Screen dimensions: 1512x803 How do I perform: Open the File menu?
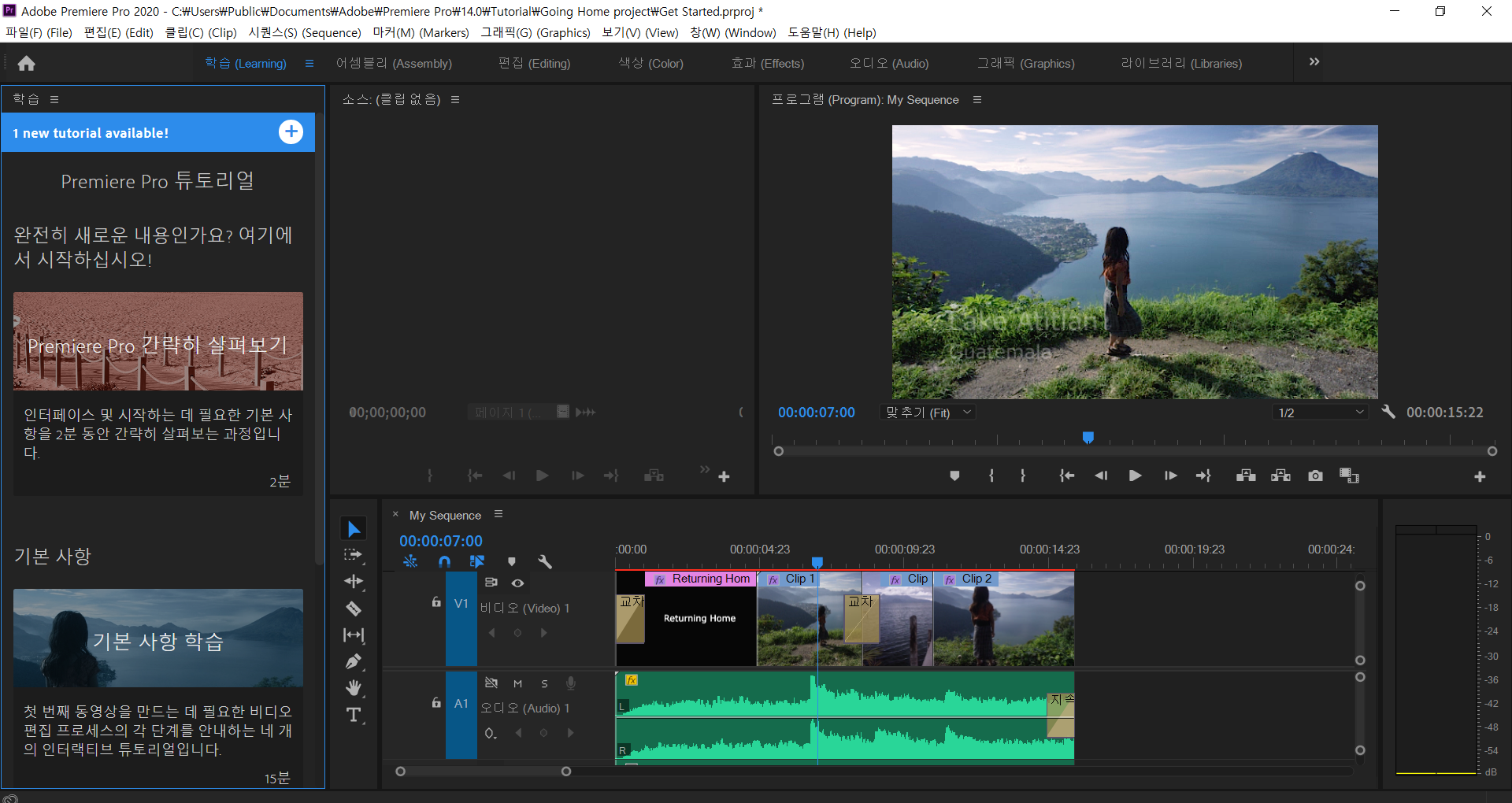pos(39,32)
